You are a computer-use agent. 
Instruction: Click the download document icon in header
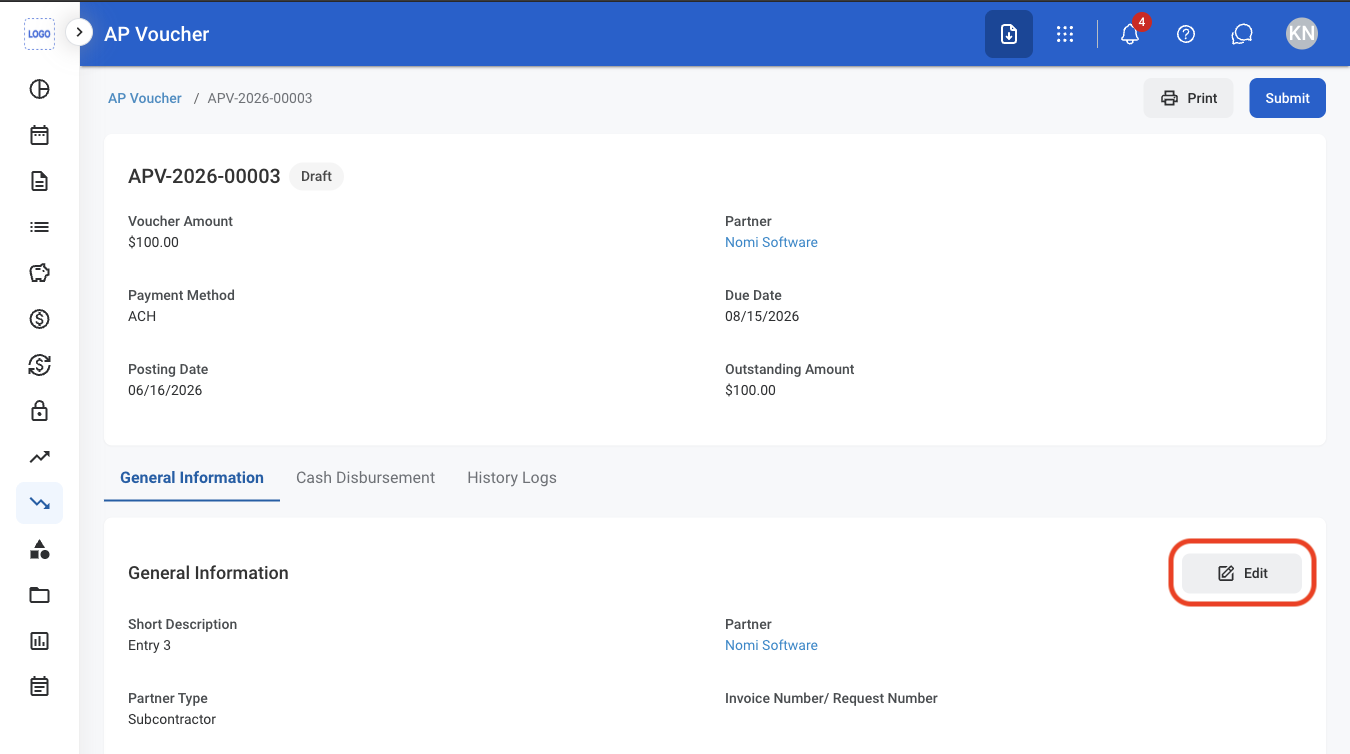tap(1009, 34)
